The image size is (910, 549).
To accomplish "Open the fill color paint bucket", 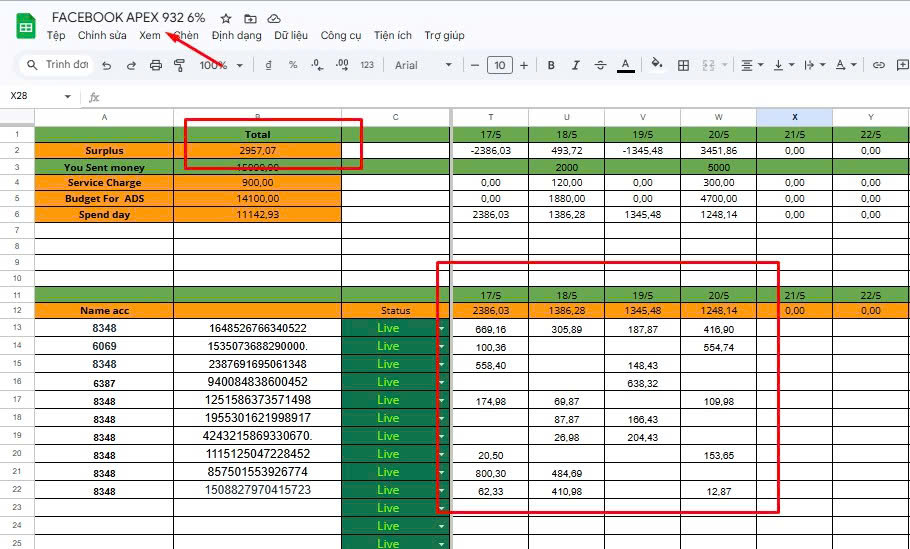I will click(x=656, y=64).
